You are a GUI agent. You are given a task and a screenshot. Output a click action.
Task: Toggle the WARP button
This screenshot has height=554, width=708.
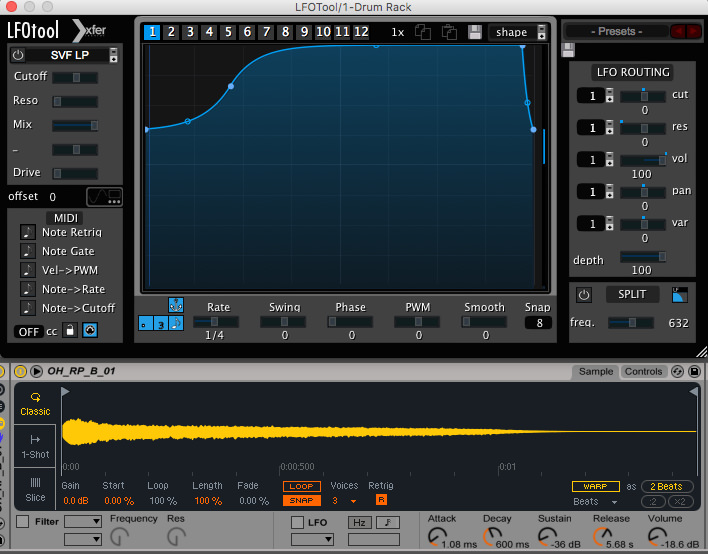click(x=595, y=486)
